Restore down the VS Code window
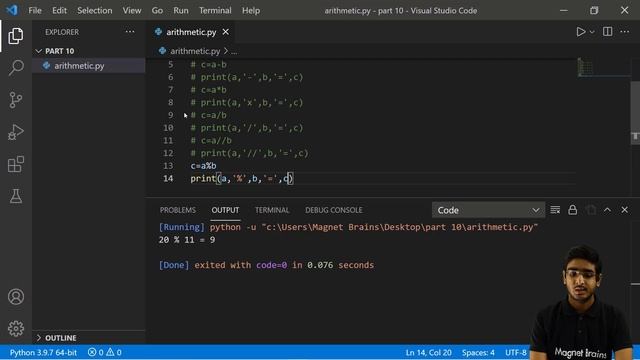This screenshot has height=360, width=640. pyautogui.click(x=594, y=10)
